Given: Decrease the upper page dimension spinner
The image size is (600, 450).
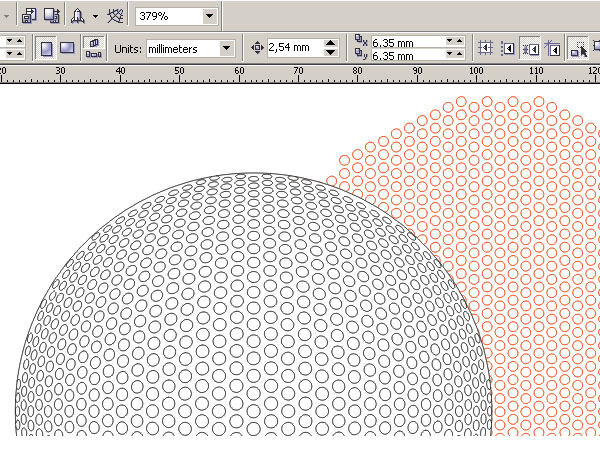Looking at the screenshot, I should pyautogui.click(x=10, y=41).
